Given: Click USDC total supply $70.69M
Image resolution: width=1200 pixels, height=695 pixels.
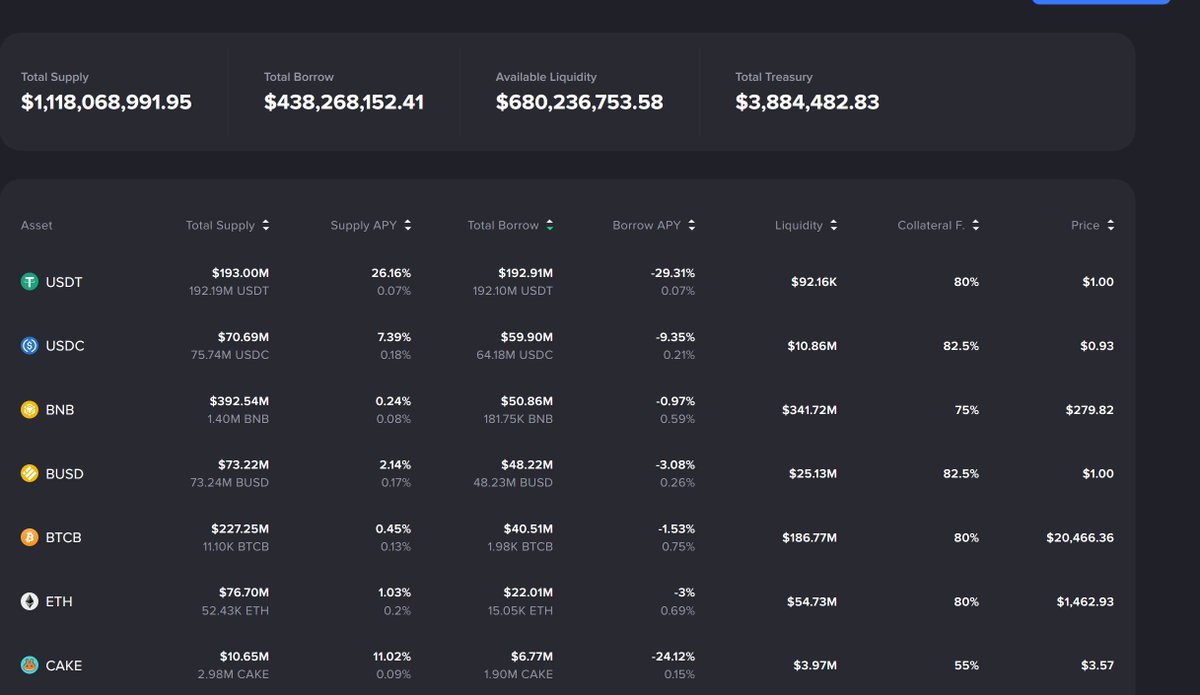Looking at the screenshot, I should [243, 337].
